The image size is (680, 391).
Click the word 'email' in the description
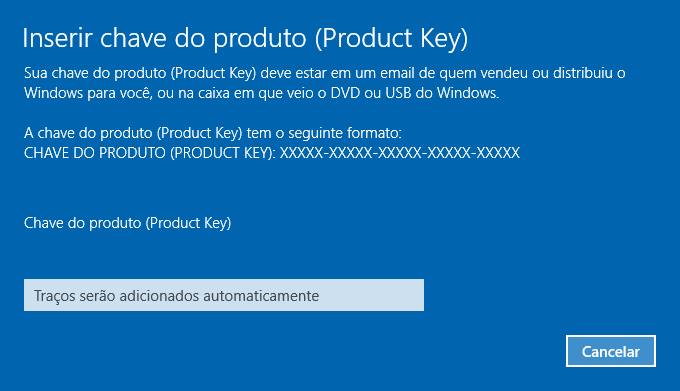(x=397, y=73)
